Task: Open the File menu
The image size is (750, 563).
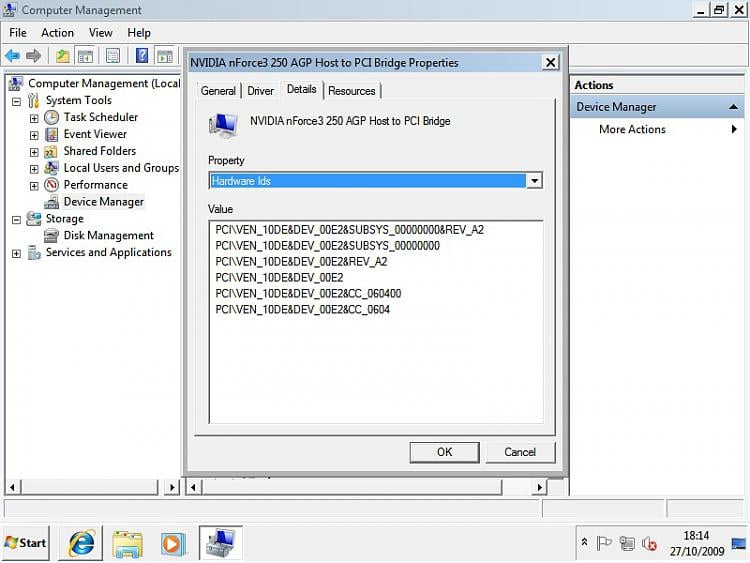Action: pos(18,33)
